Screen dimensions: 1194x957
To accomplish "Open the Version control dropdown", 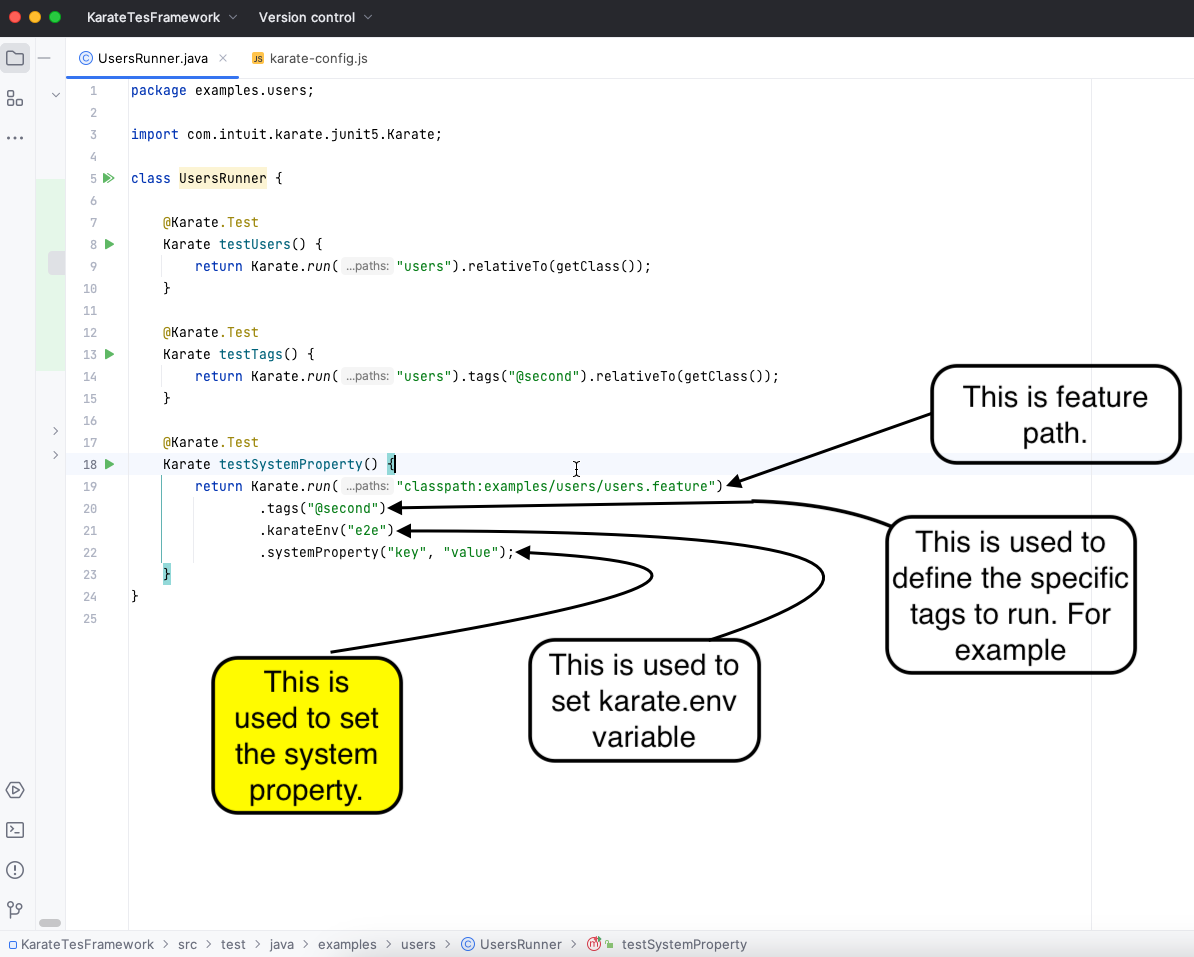I will (315, 17).
